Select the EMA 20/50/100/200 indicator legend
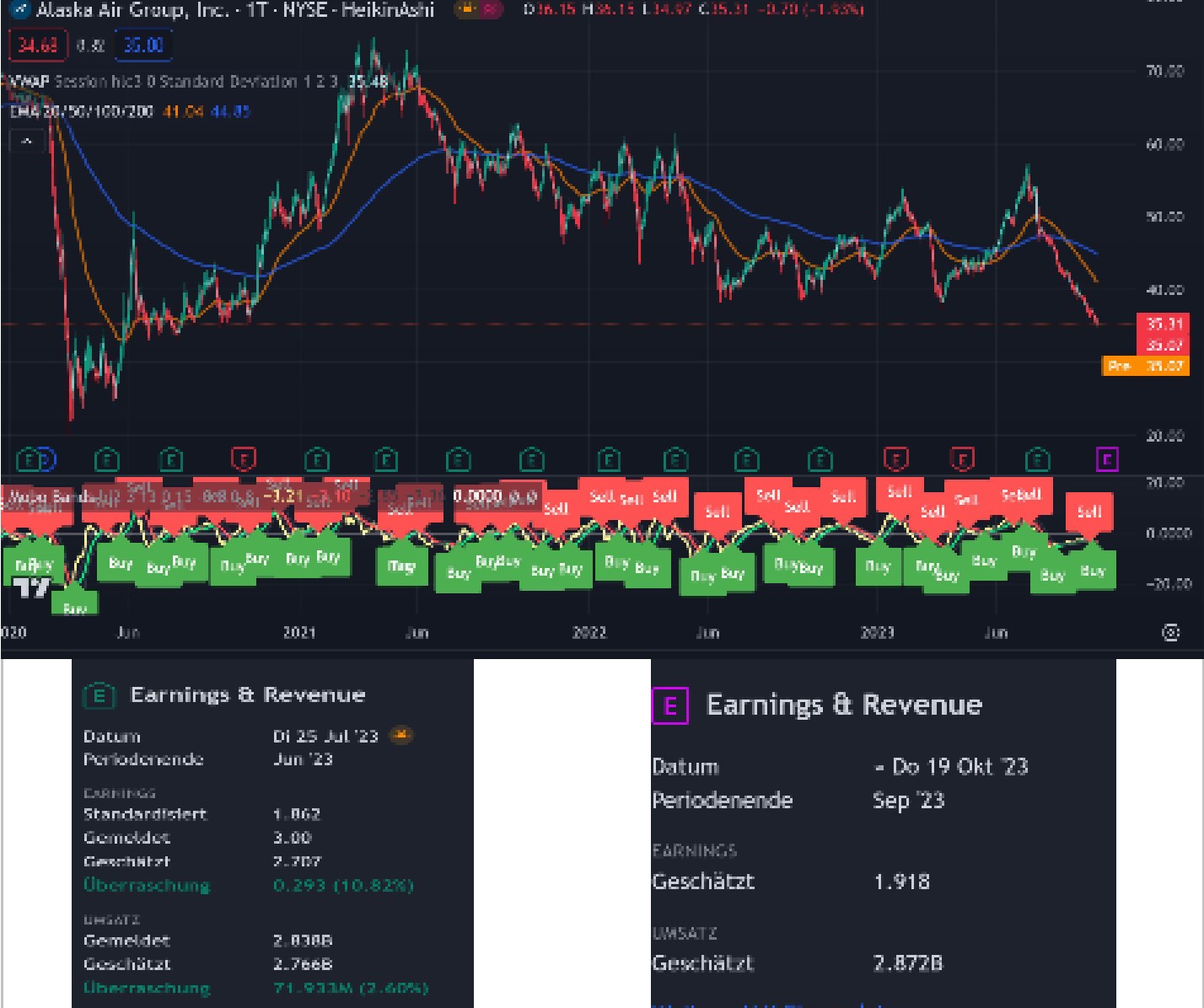1204x1008 pixels. [82, 111]
